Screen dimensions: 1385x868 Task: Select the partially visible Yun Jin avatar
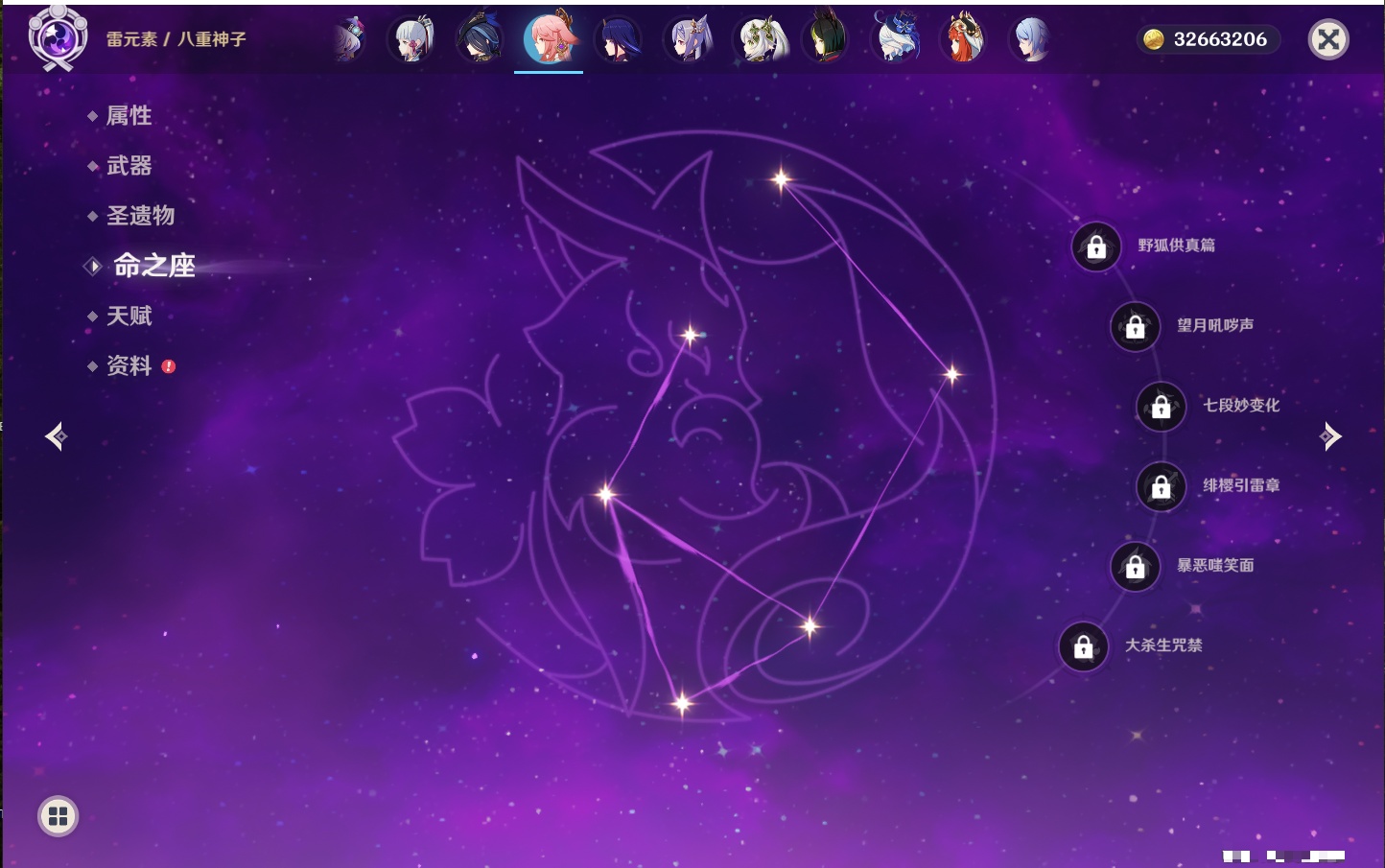[351, 39]
